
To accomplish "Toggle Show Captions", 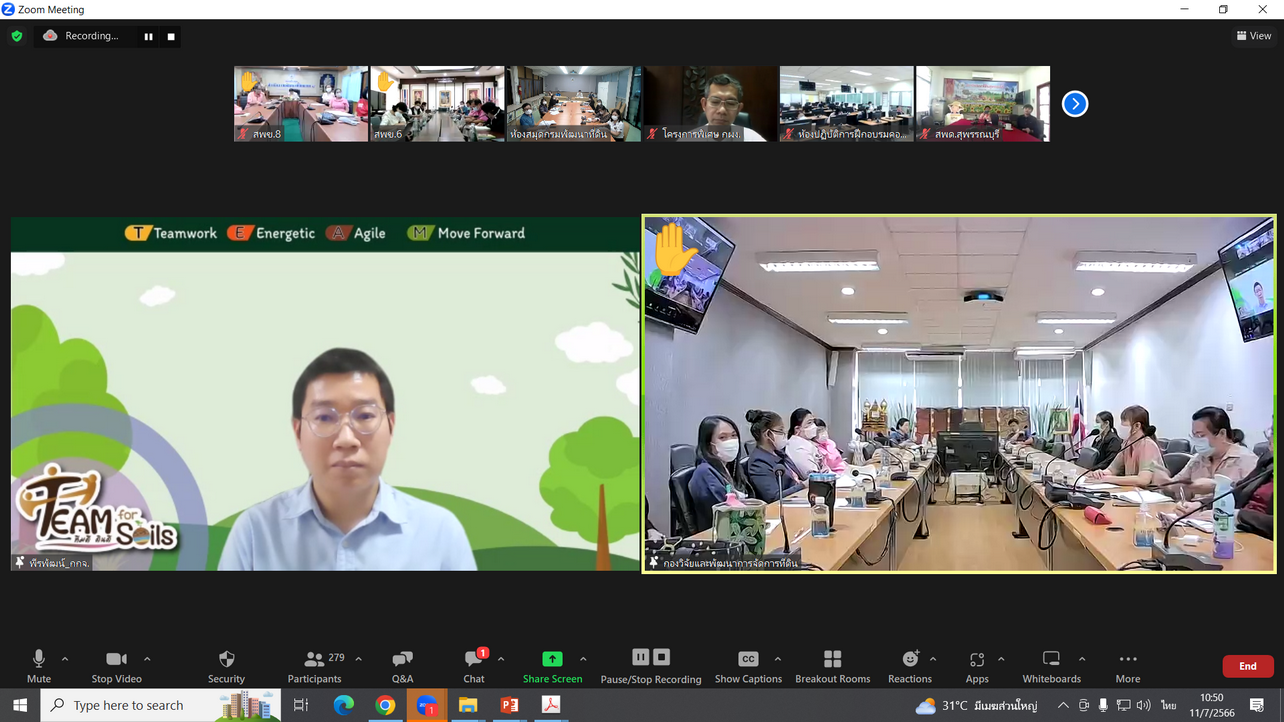I will (748, 666).
